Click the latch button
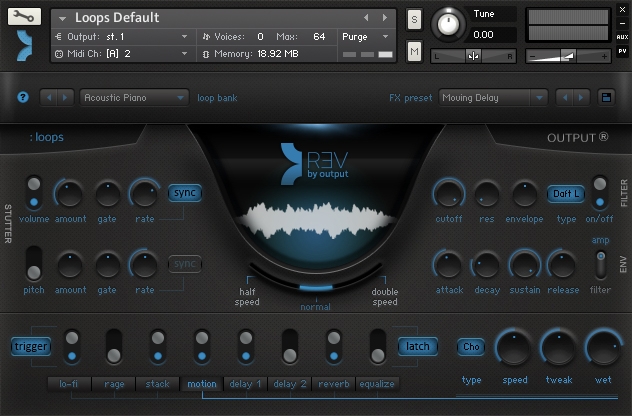632x416 pixels. (x=418, y=346)
